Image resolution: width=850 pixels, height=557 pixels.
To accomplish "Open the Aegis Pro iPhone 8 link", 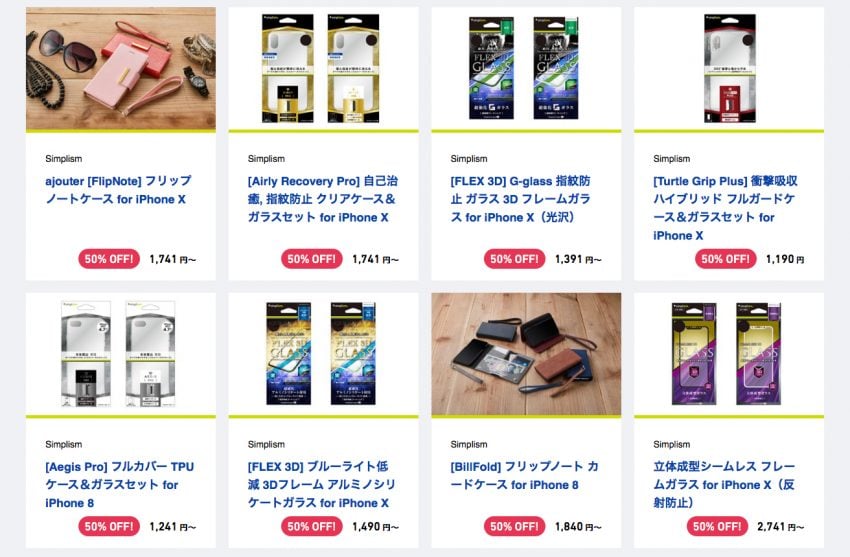I will click(119, 484).
